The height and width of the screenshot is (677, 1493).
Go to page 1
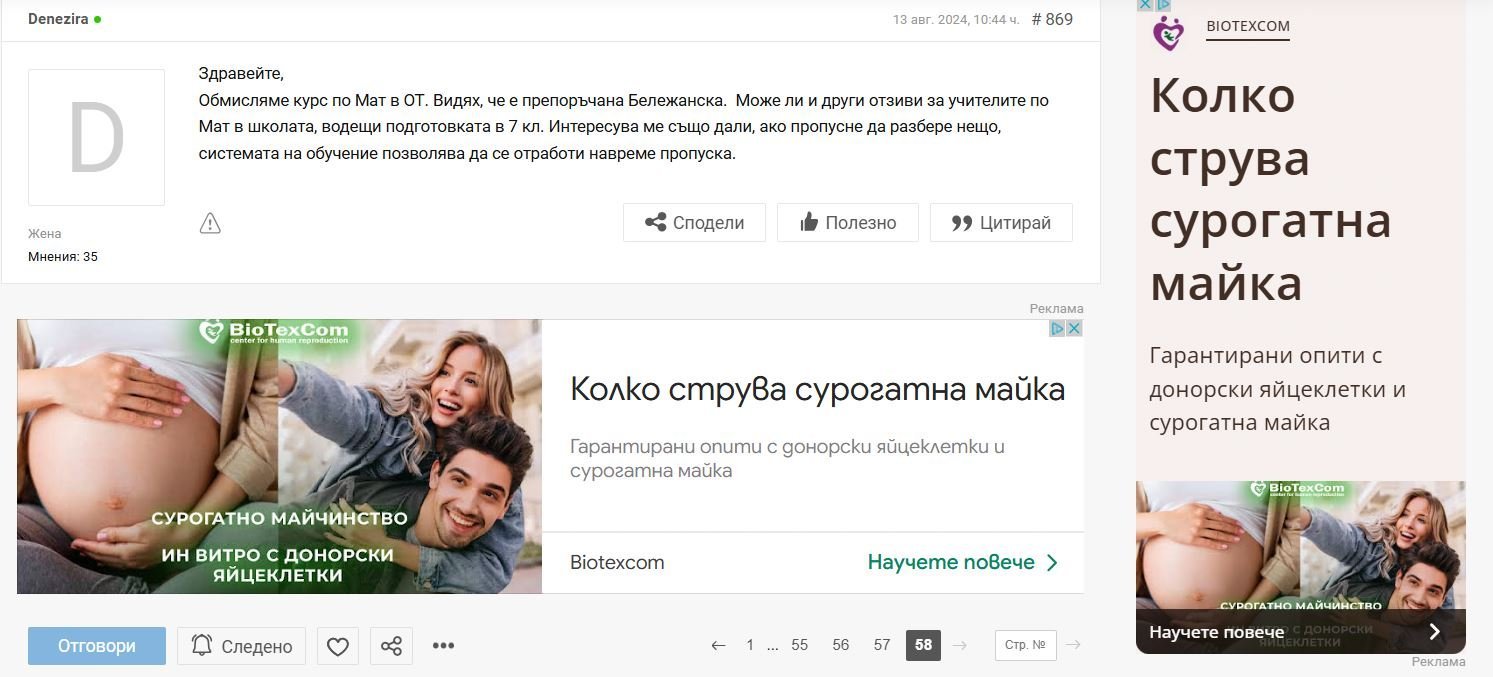[x=750, y=646]
